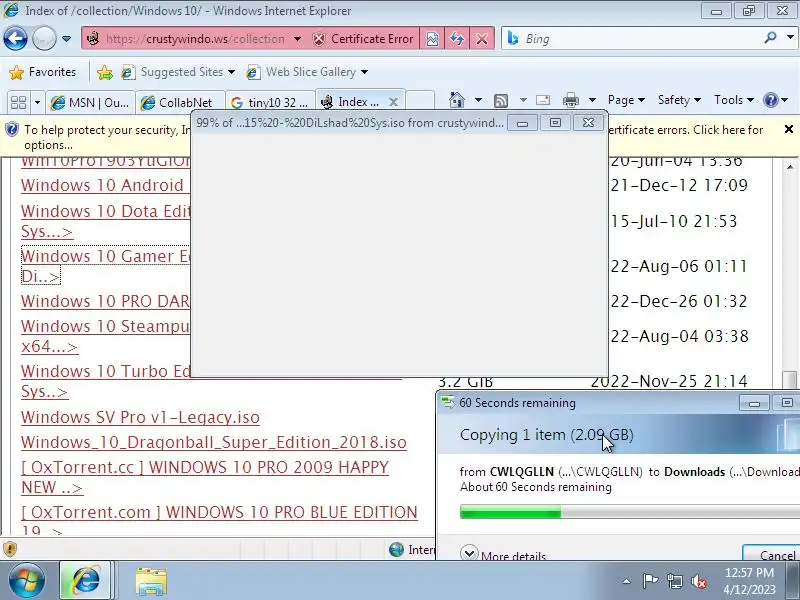Open the tab list dropdown arrow
This screenshot has width=800, height=600.
pyautogui.click(x=37, y=102)
